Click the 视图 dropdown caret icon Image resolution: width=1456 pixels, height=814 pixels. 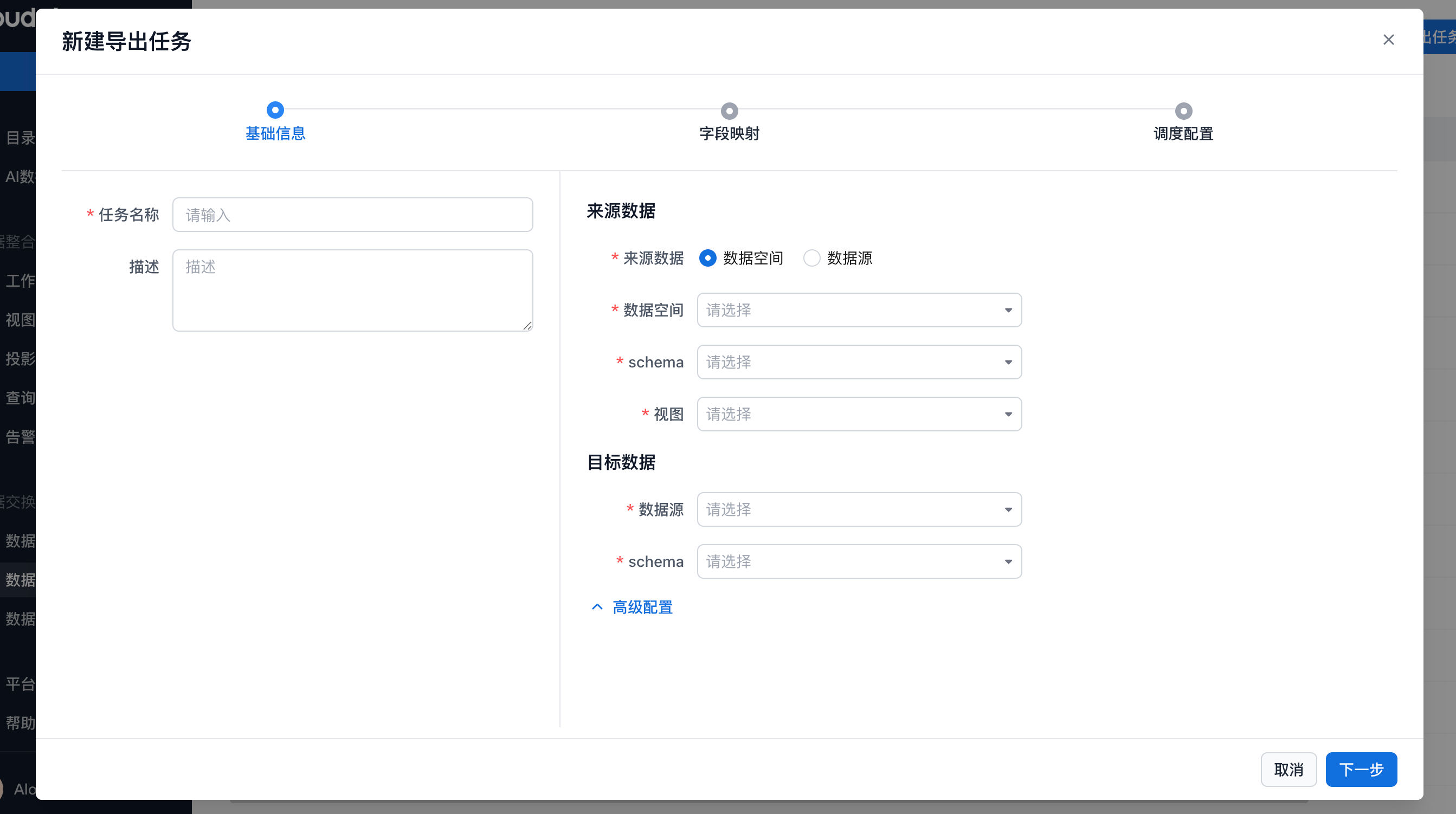(1008, 415)
